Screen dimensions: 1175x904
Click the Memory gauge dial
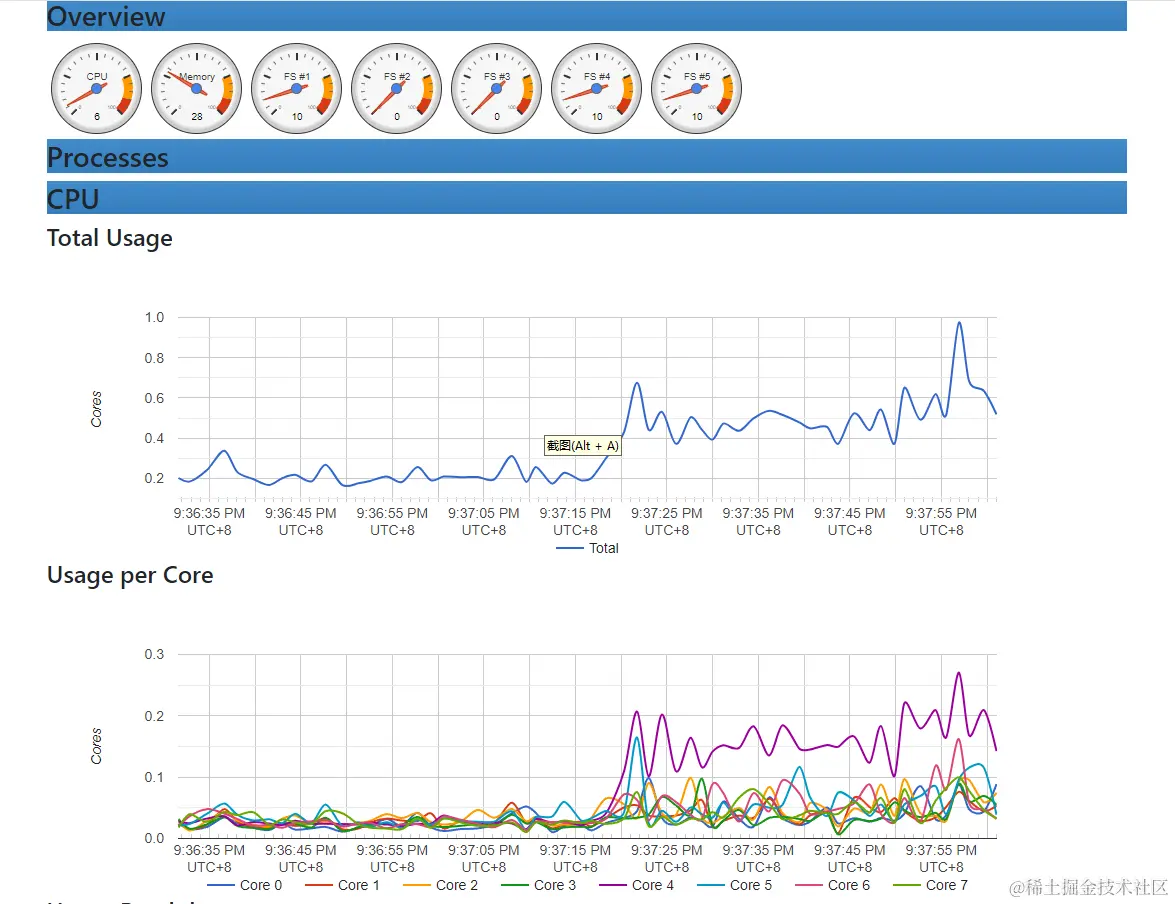click(196, 88)
